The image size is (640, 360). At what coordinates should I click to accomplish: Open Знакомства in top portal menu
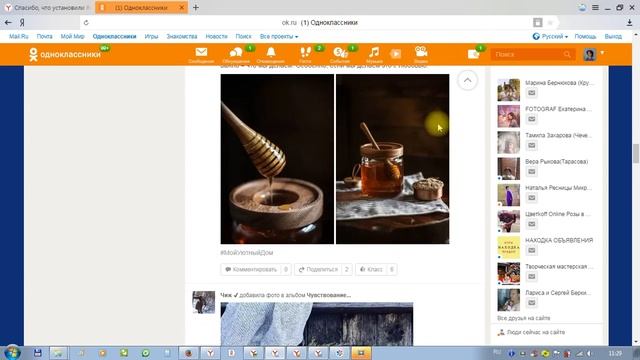182,36
